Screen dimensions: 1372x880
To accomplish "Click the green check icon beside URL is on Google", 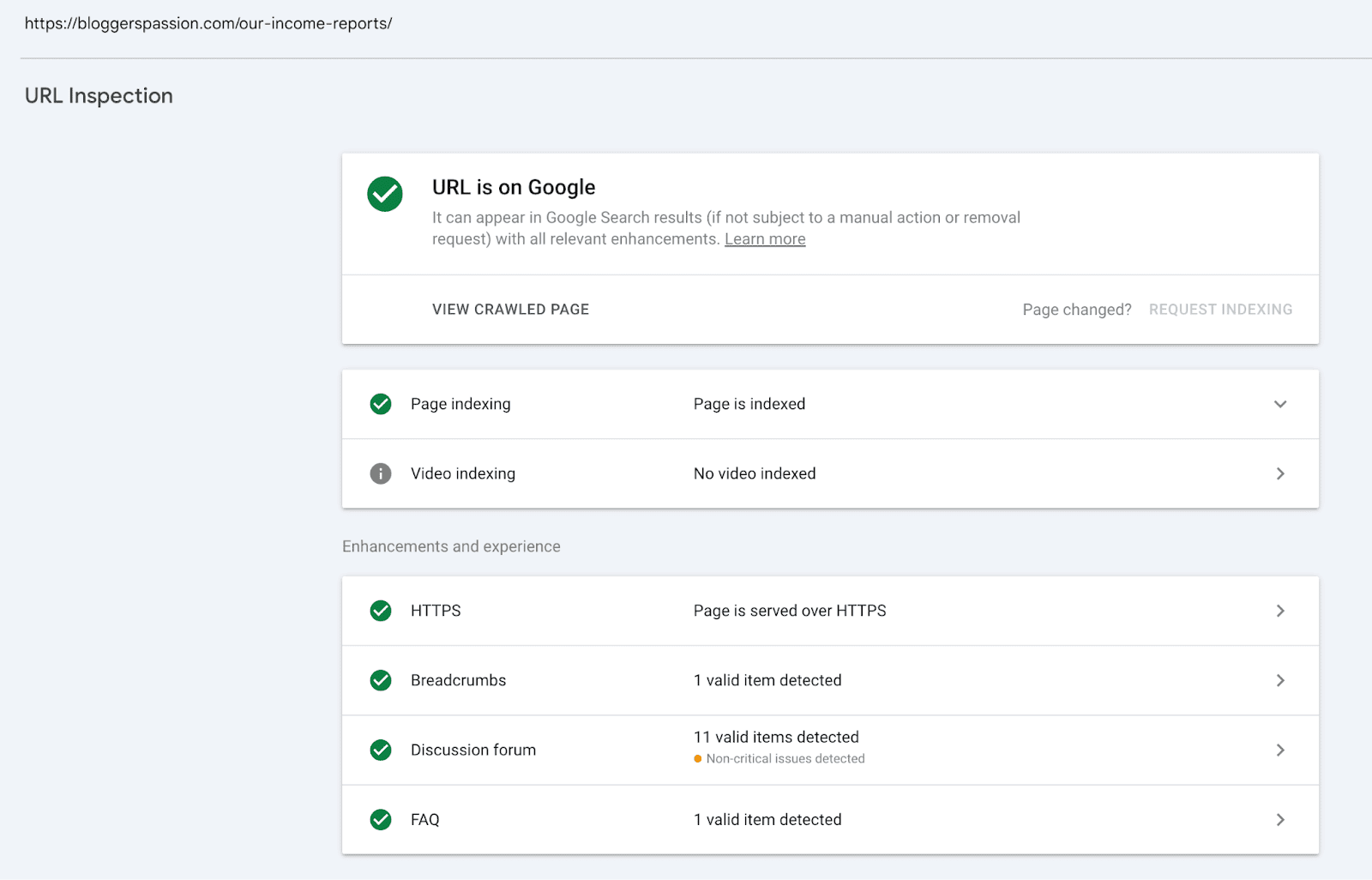I will click(x=384, y=194).
